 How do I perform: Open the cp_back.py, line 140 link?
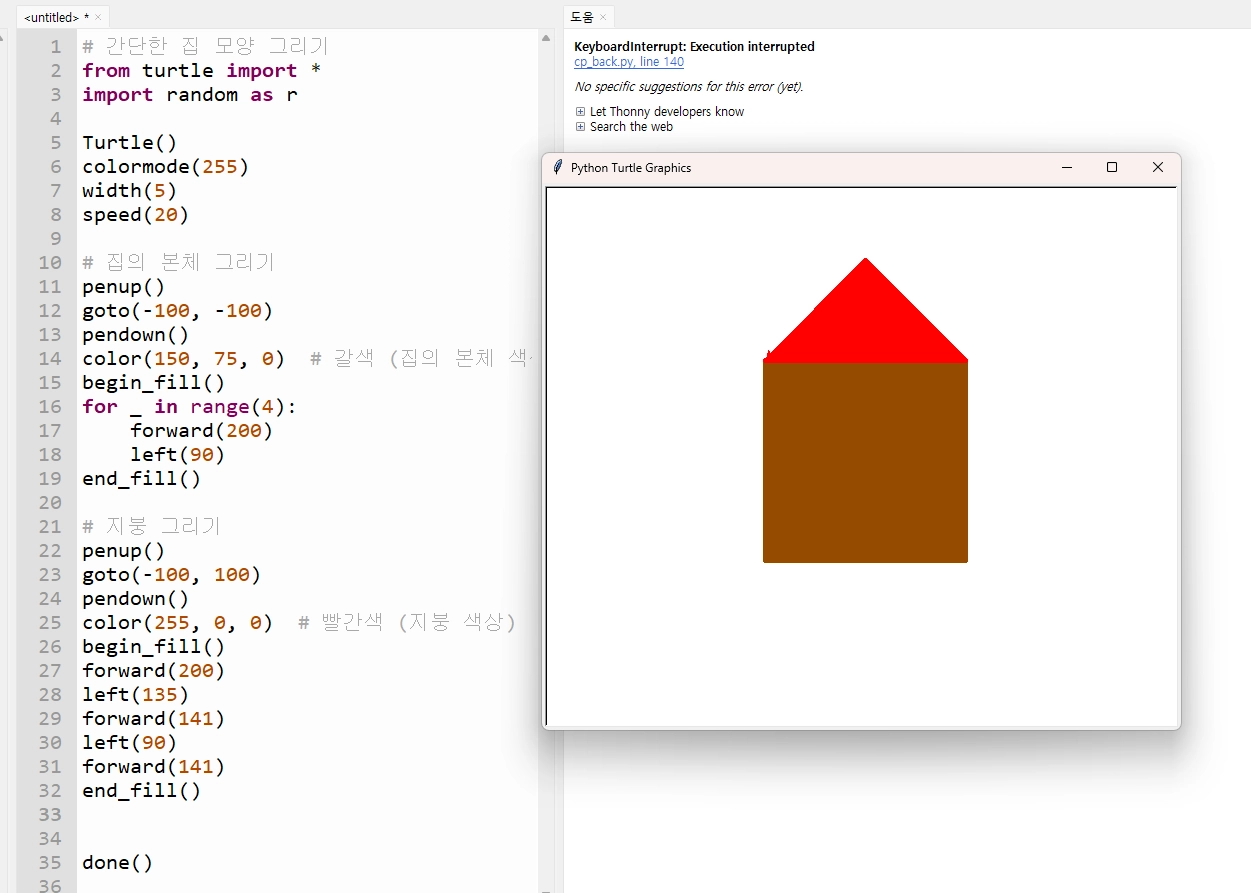click(629, 62)
